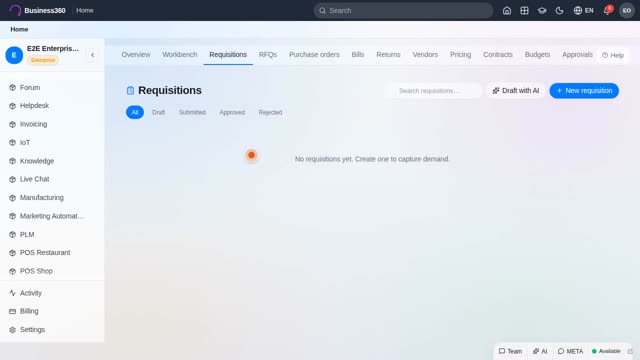
Task: Click the Enterprise plan badge
Action: (43, 60)
